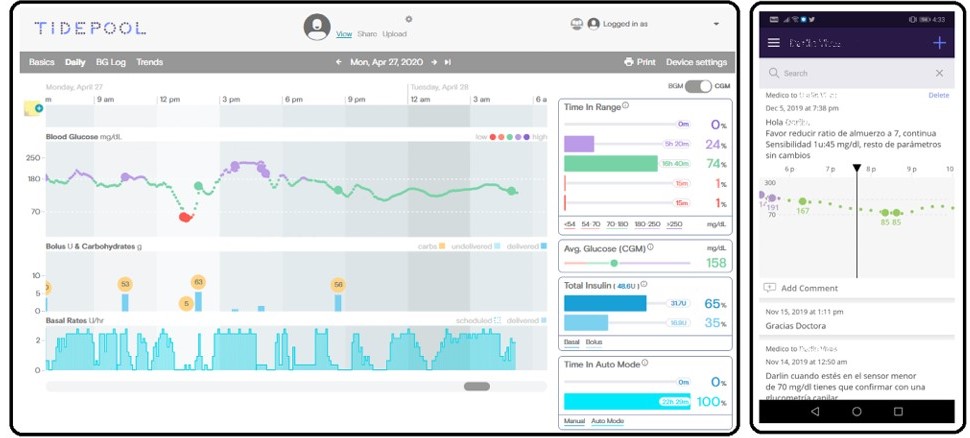Show Time In Range info tooltip icon
Screen dimensions: 970x438
pos(625,106)
